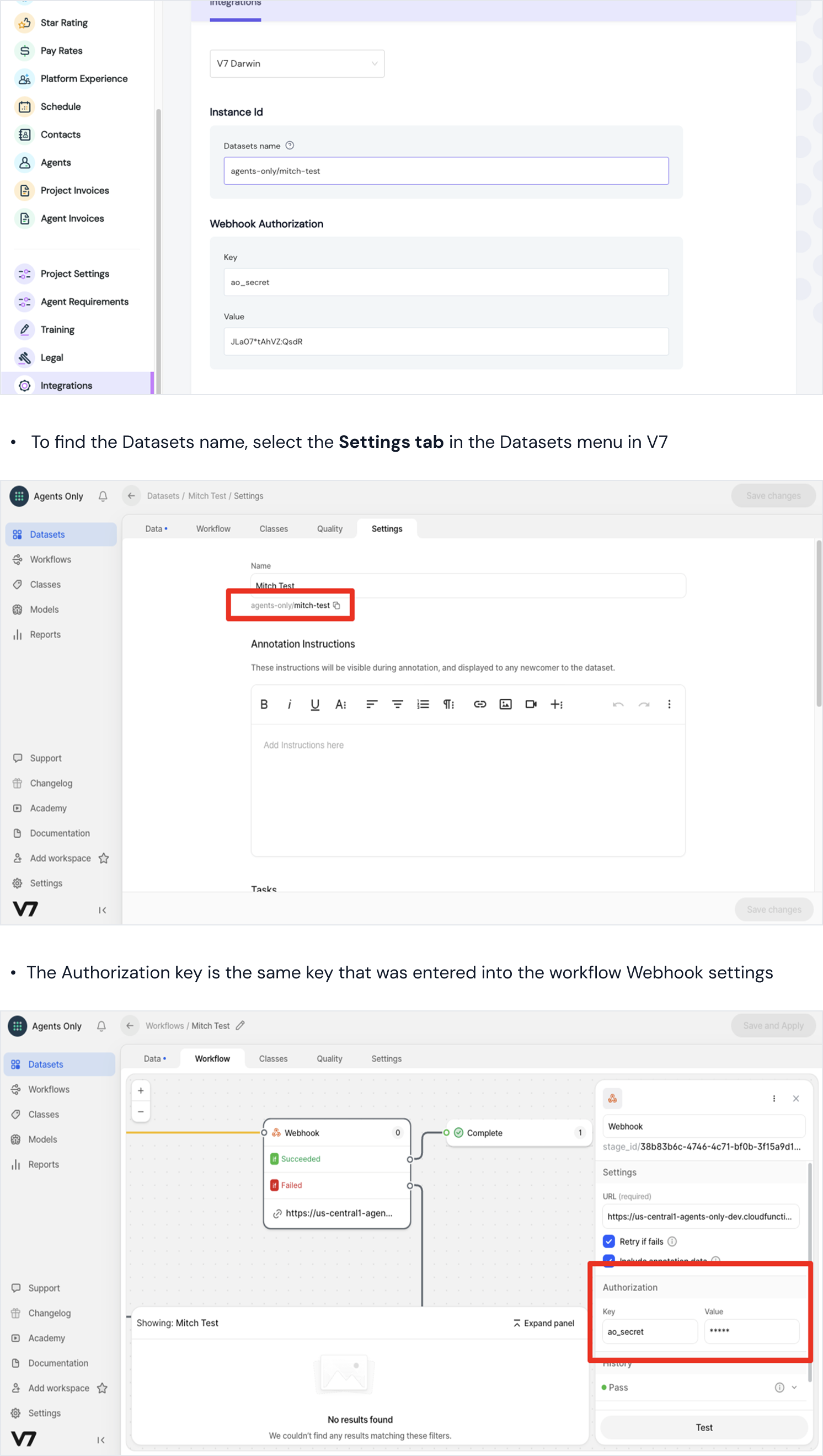Select the Complete stage node on the canvas
The height and width of the screenshot is (1456, 823).
tap(519, 1133)
